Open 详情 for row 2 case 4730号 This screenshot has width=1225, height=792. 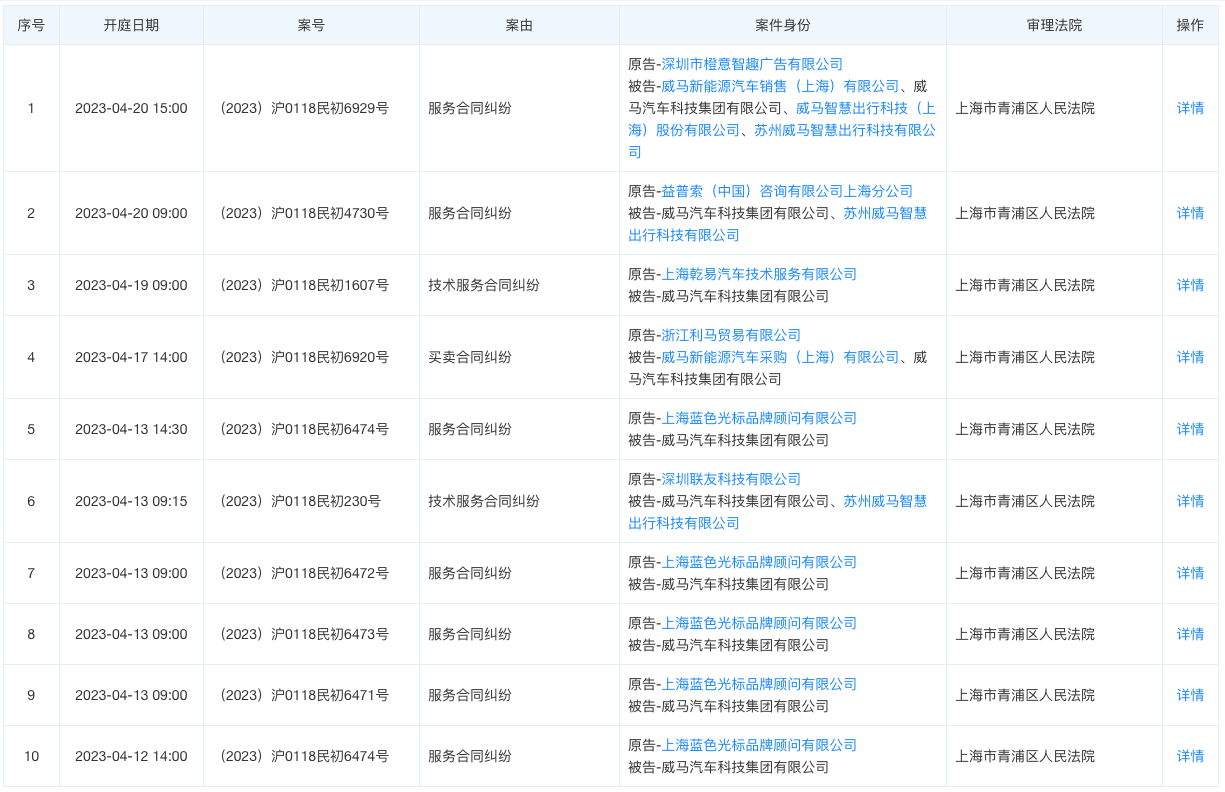[x=1190, y=213]
